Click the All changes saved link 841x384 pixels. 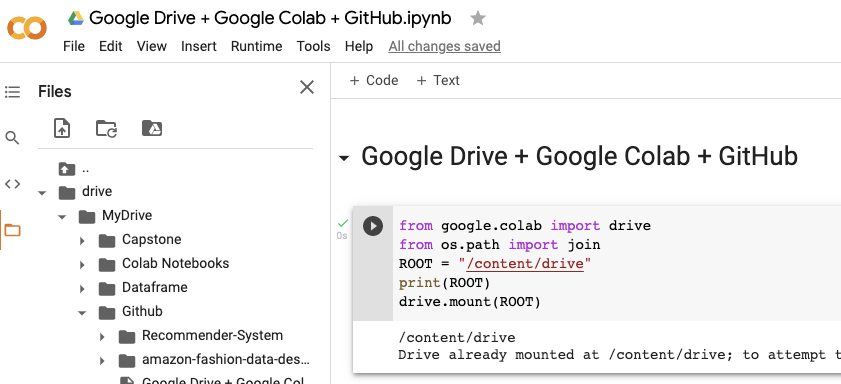tap(445, 47)
